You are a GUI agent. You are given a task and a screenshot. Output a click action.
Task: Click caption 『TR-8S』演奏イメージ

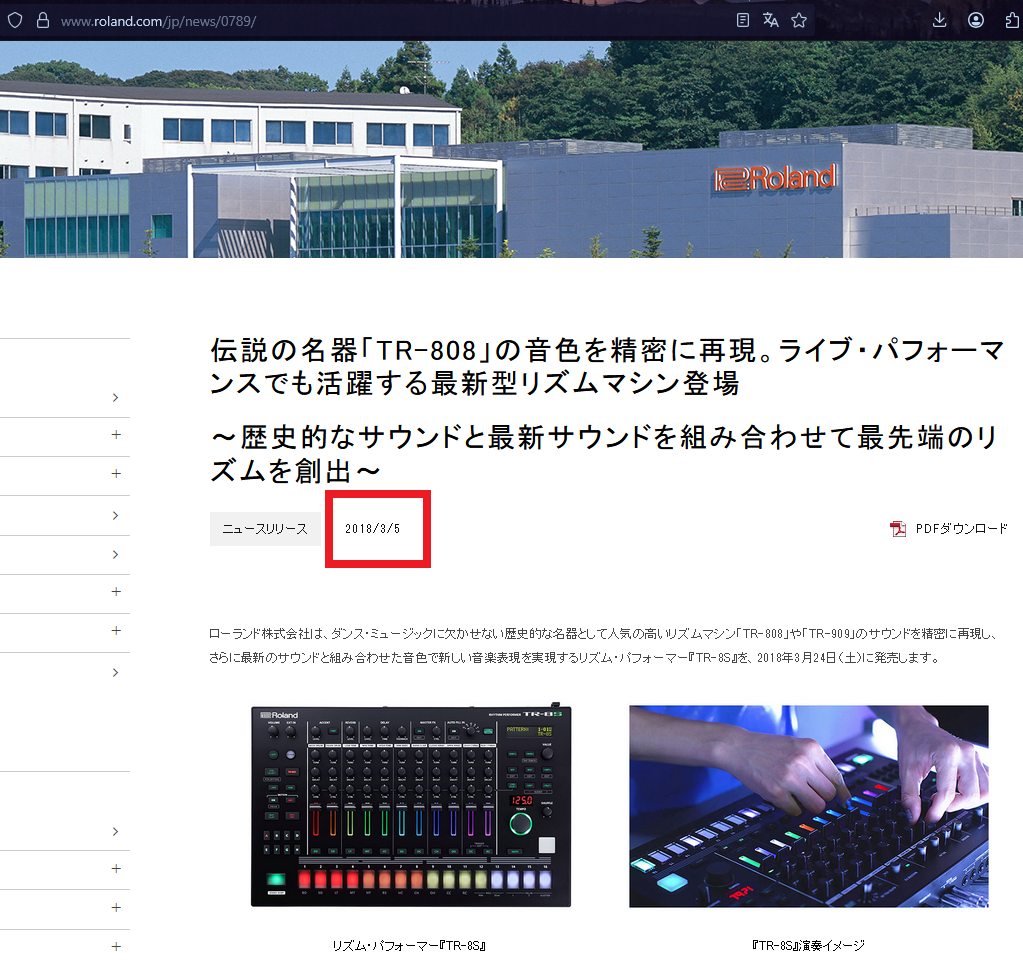coord(808,945)
